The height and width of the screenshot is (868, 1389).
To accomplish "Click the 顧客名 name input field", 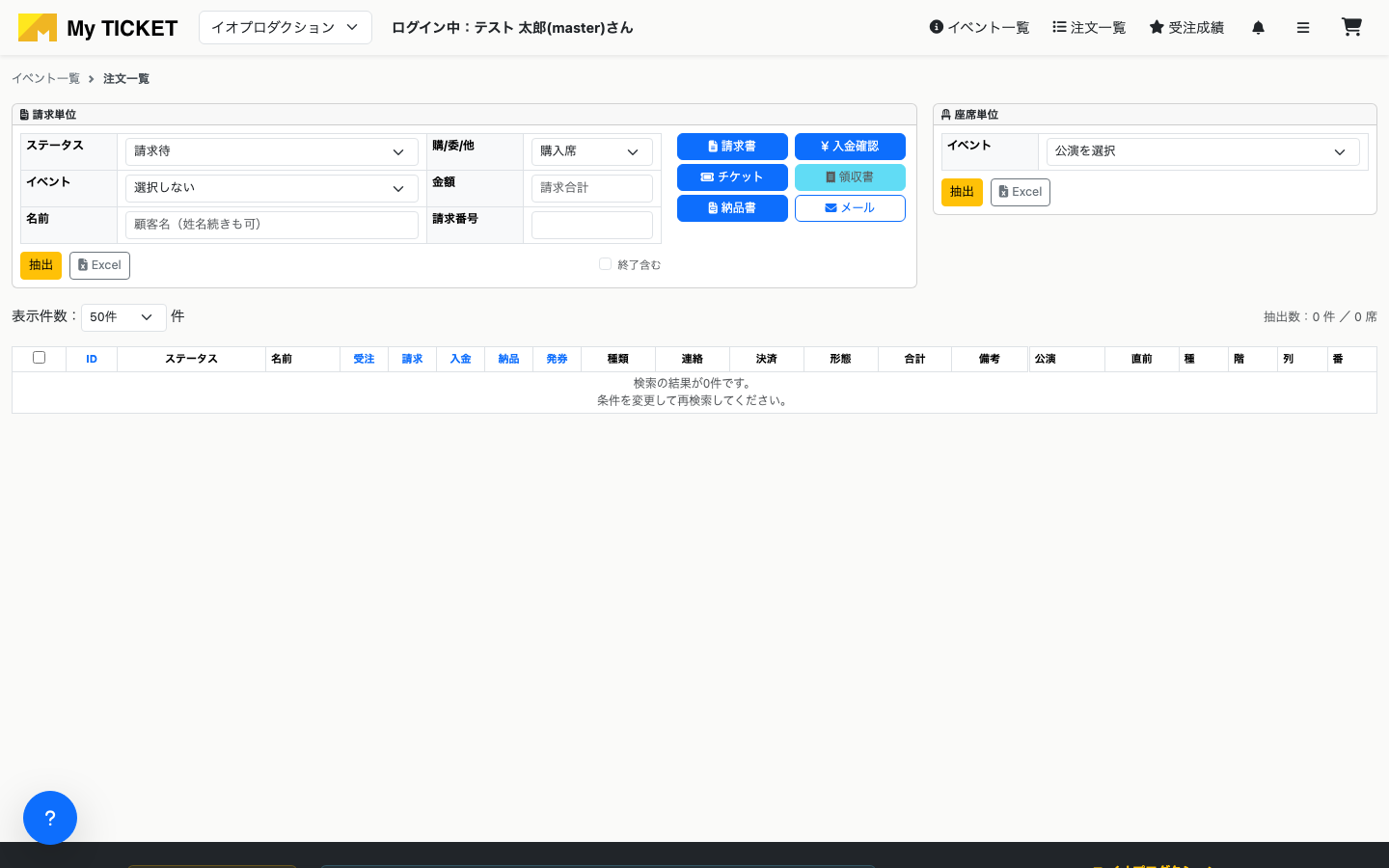I will [x=272, y=225].
